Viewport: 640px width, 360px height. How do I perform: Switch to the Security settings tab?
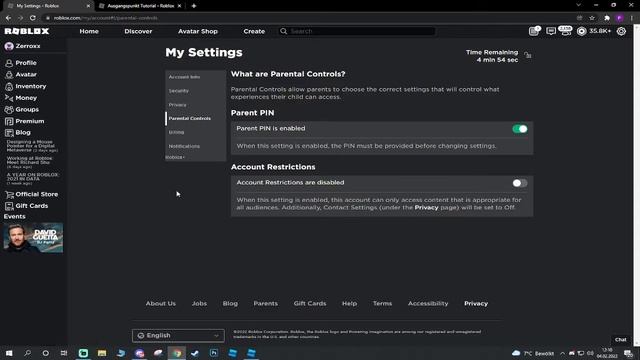pyautogui.click(x=179, y=91)
